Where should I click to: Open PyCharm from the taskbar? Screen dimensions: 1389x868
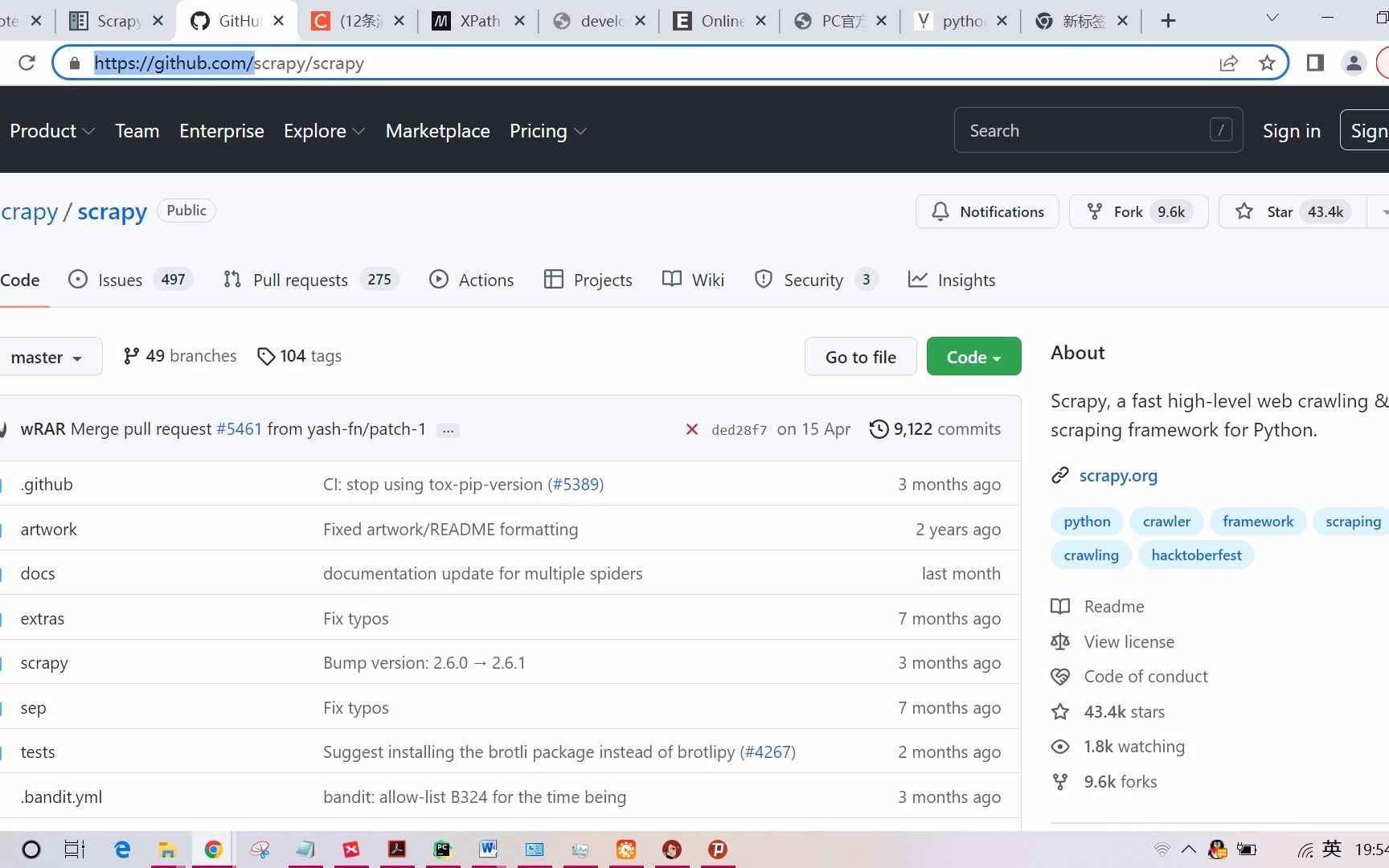(x=442, y=850)
